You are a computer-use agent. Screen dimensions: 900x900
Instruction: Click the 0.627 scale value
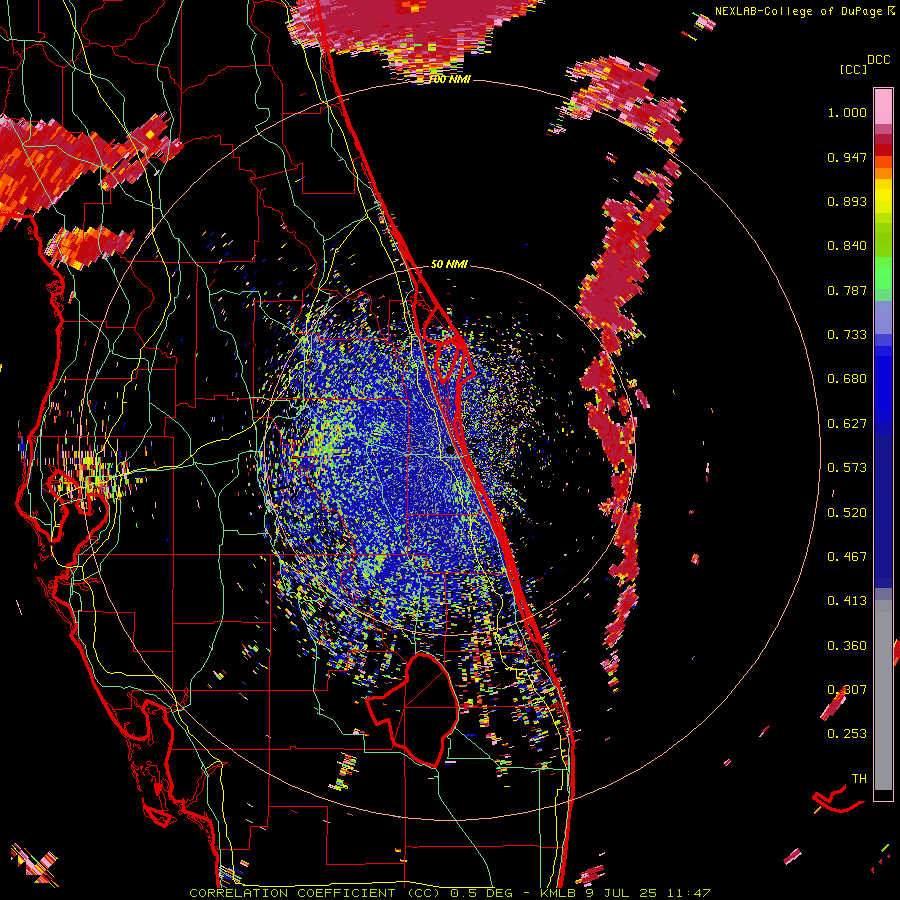847,424
